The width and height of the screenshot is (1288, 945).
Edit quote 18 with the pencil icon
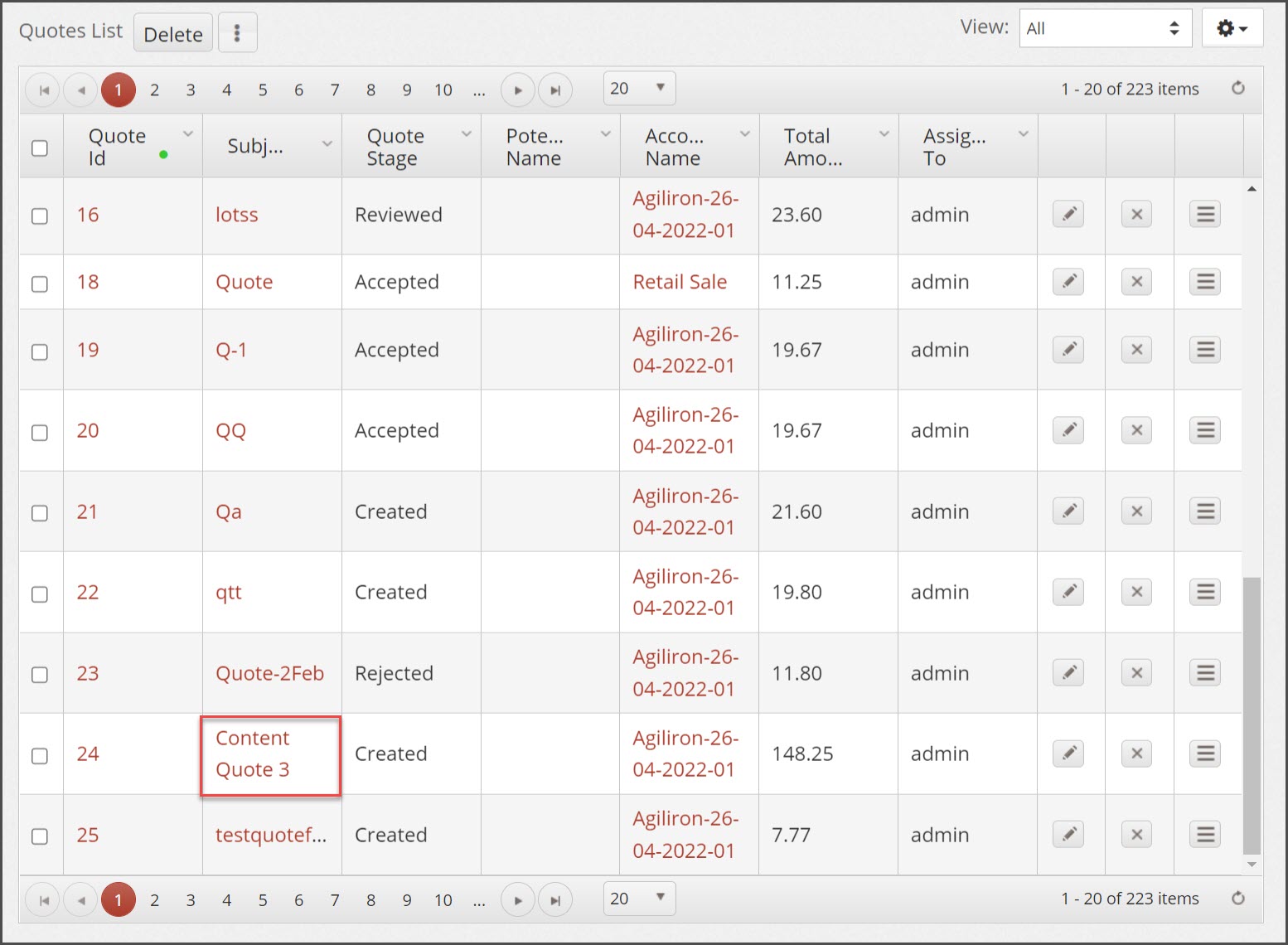[x=1068, y=282]
